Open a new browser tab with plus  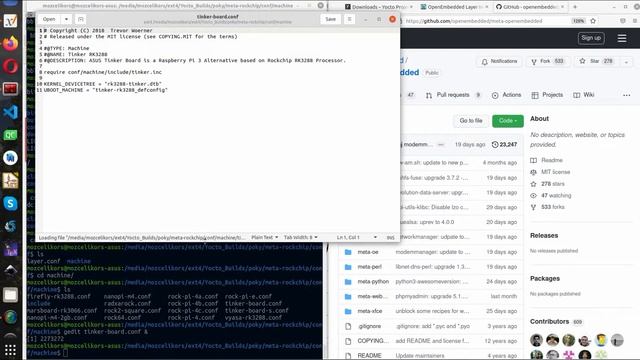[575, 7]
